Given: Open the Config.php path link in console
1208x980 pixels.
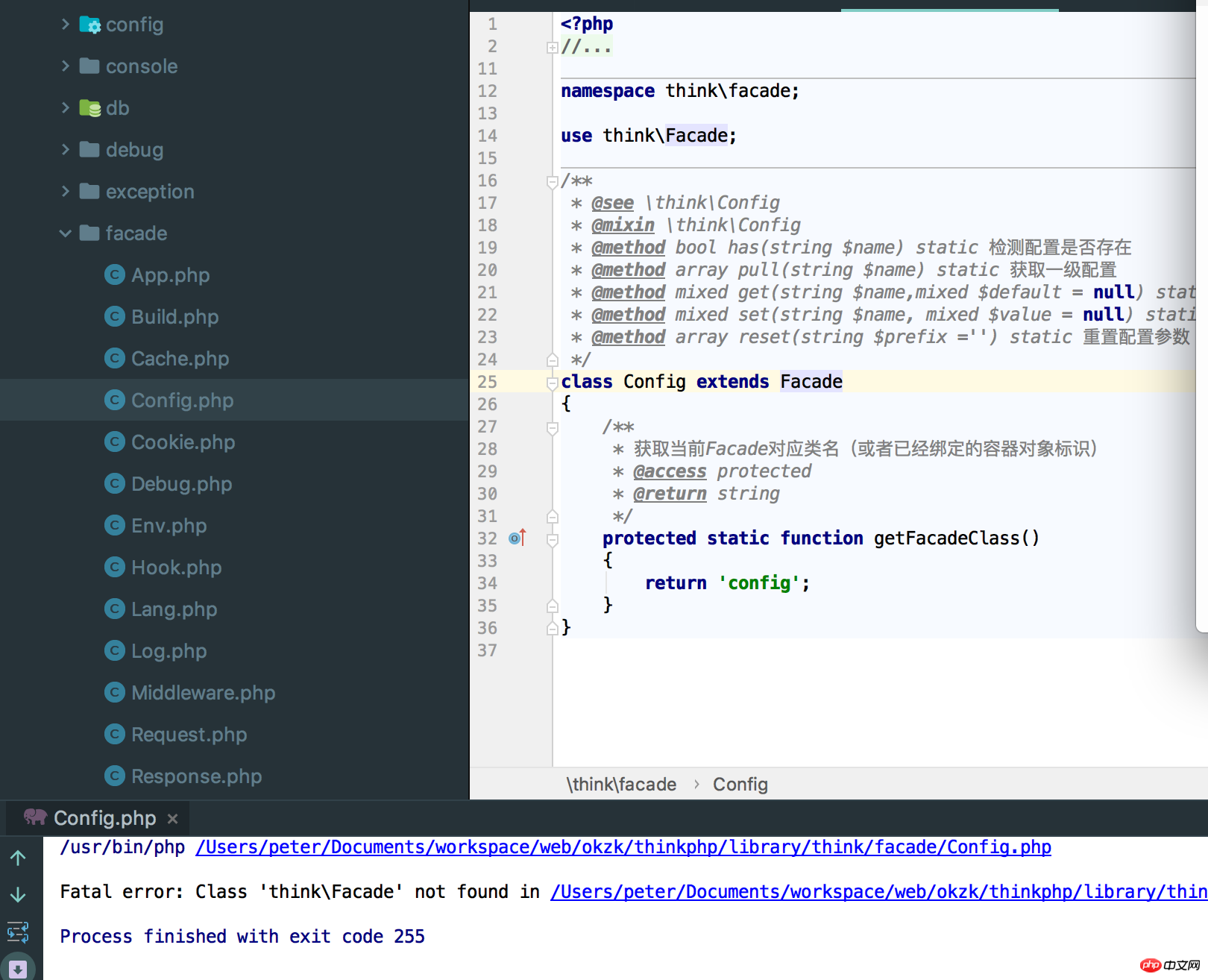Looking at the screenshot, I should [623, 847].
